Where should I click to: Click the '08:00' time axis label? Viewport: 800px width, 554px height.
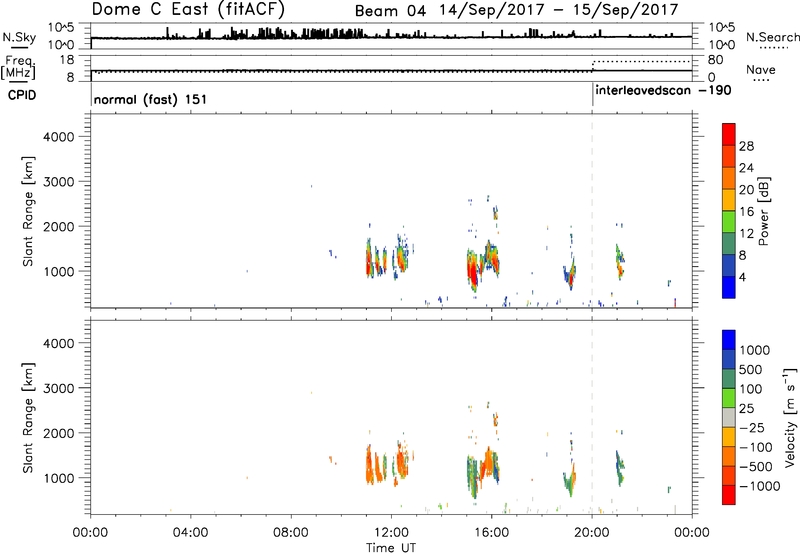tap(291, 533)
